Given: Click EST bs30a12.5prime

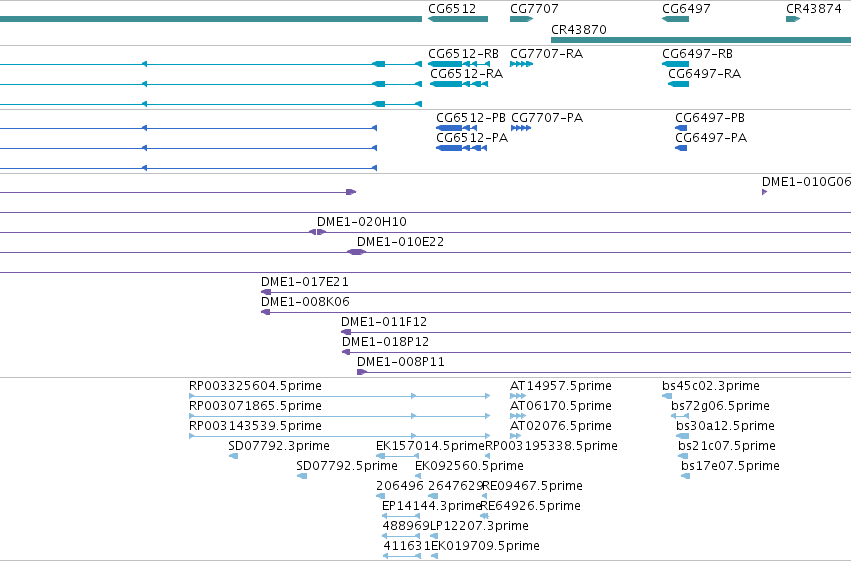Looking at the screenshot, I should click(725, 426).
